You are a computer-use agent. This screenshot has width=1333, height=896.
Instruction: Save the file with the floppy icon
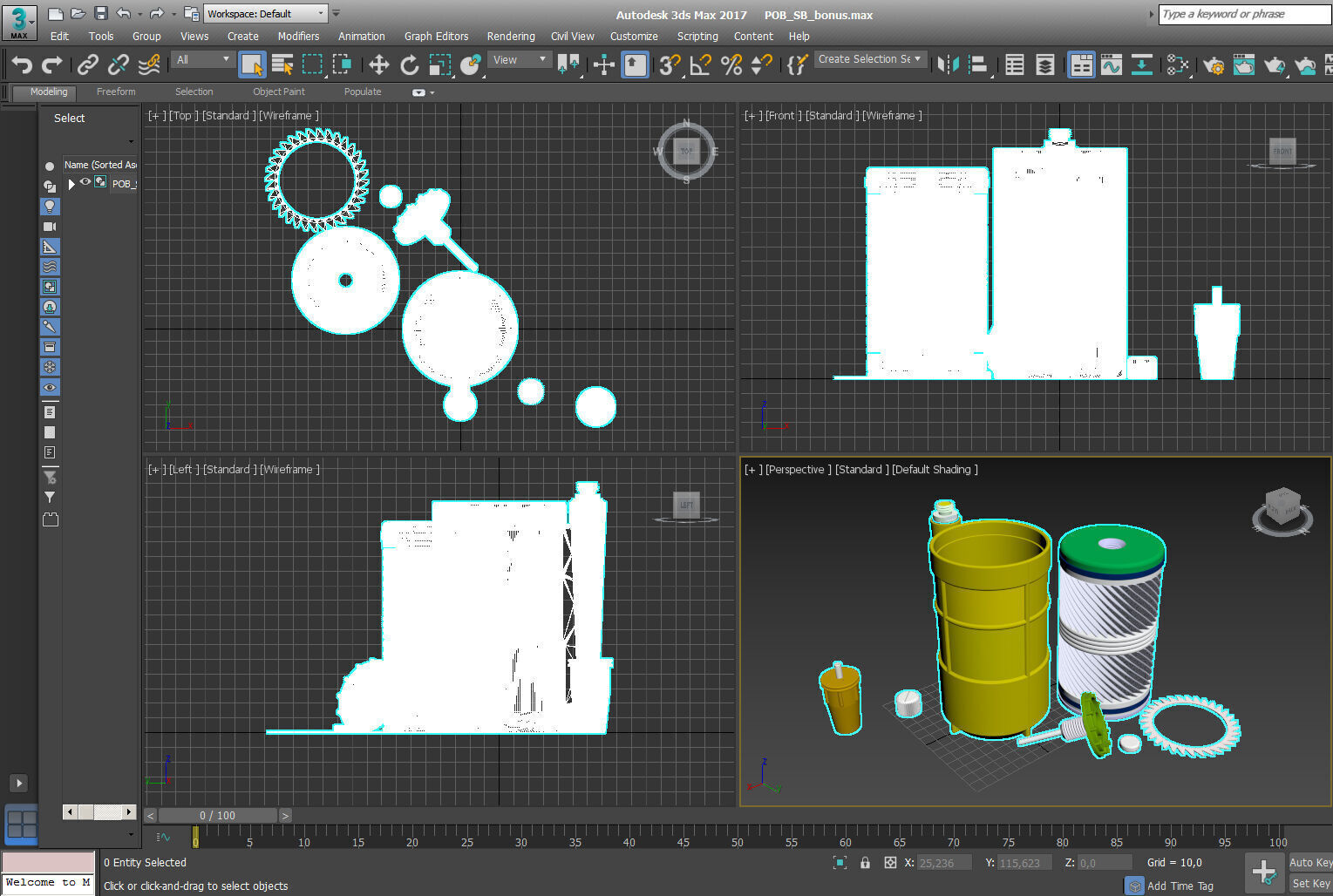pyautogui.click(x=100, y=13)
